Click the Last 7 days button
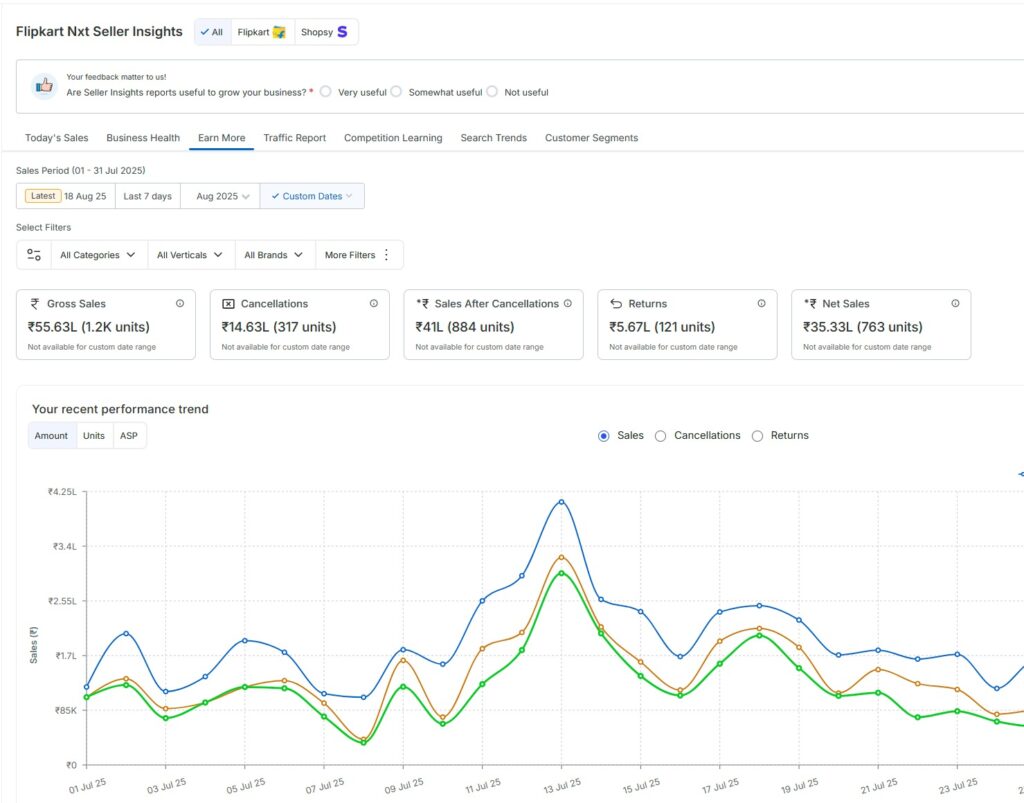1024x803 pixels. [147, 196]
